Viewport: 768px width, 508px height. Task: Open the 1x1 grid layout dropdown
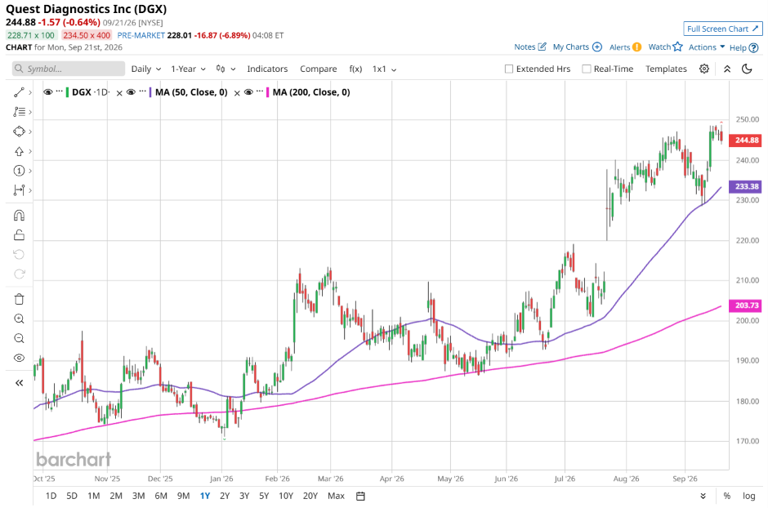click(x=384, y=69)
